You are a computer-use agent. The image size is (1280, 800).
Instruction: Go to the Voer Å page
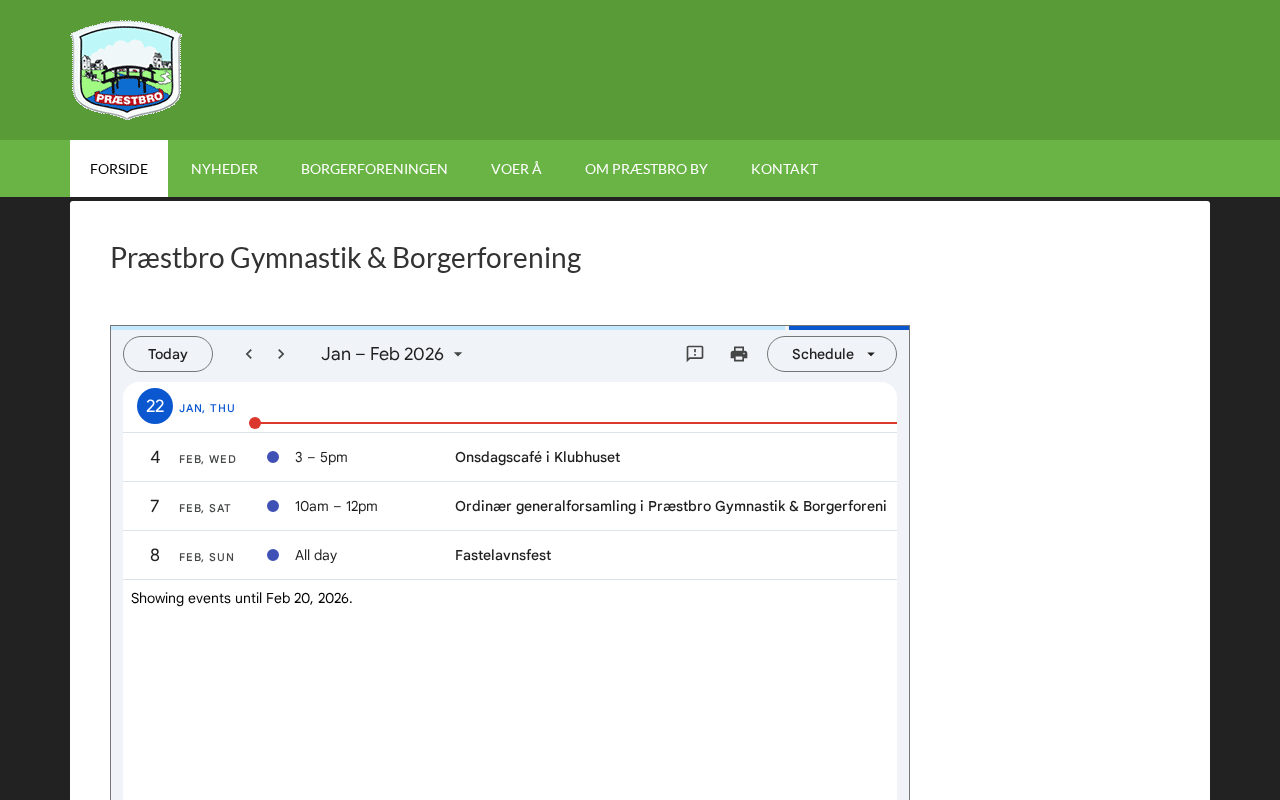click(516, 169)
